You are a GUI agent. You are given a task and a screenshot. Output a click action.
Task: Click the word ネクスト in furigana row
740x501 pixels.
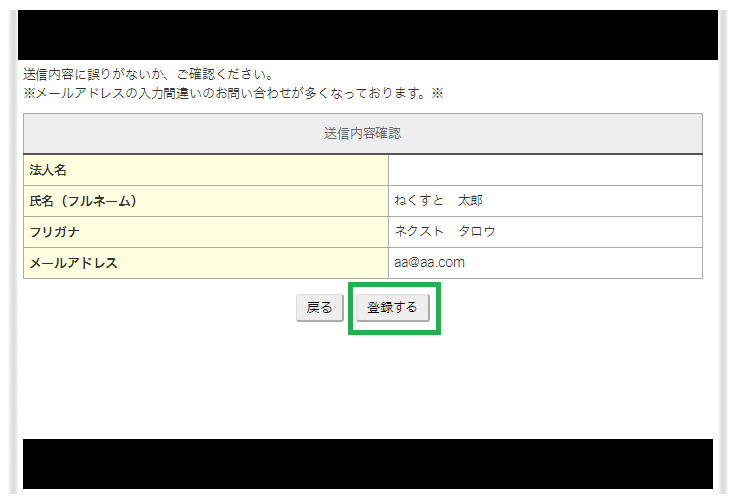(x=419, y=232)
